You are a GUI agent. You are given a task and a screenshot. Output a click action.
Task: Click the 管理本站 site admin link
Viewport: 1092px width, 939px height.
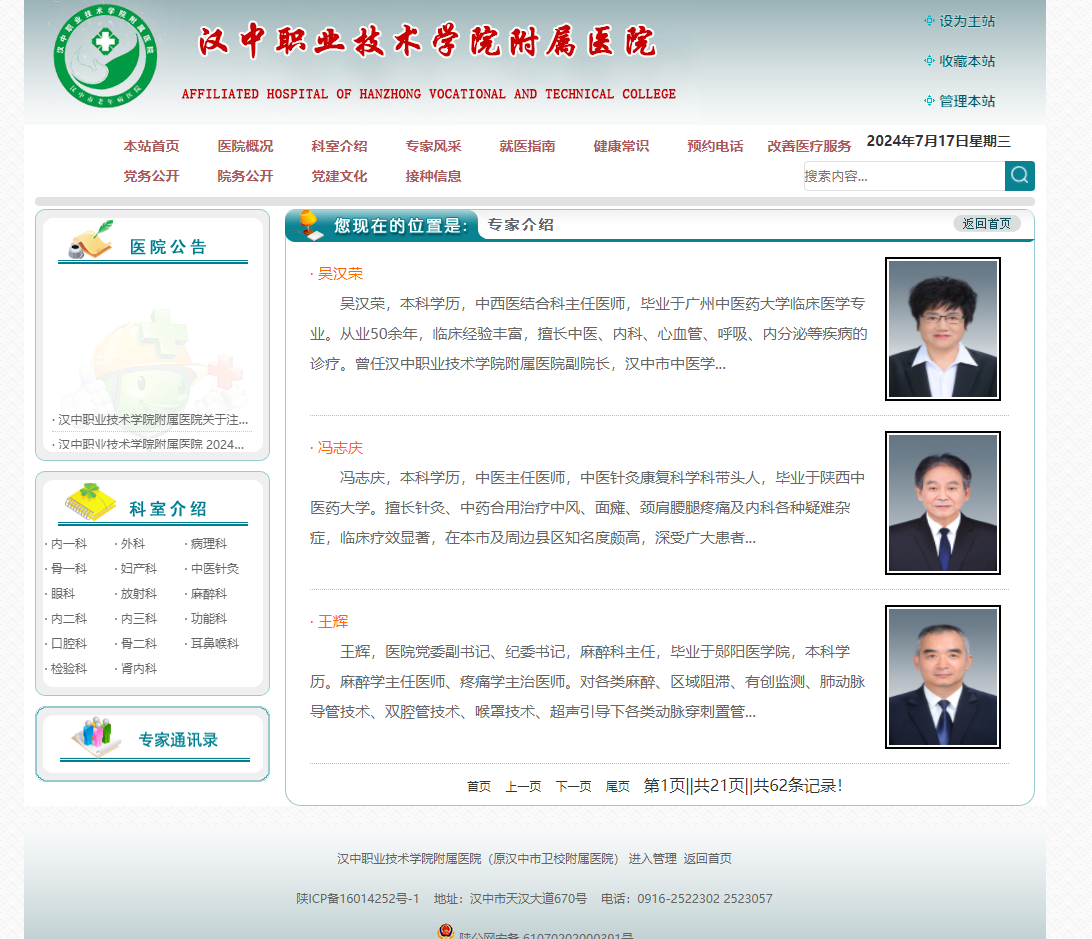point(967,101)
